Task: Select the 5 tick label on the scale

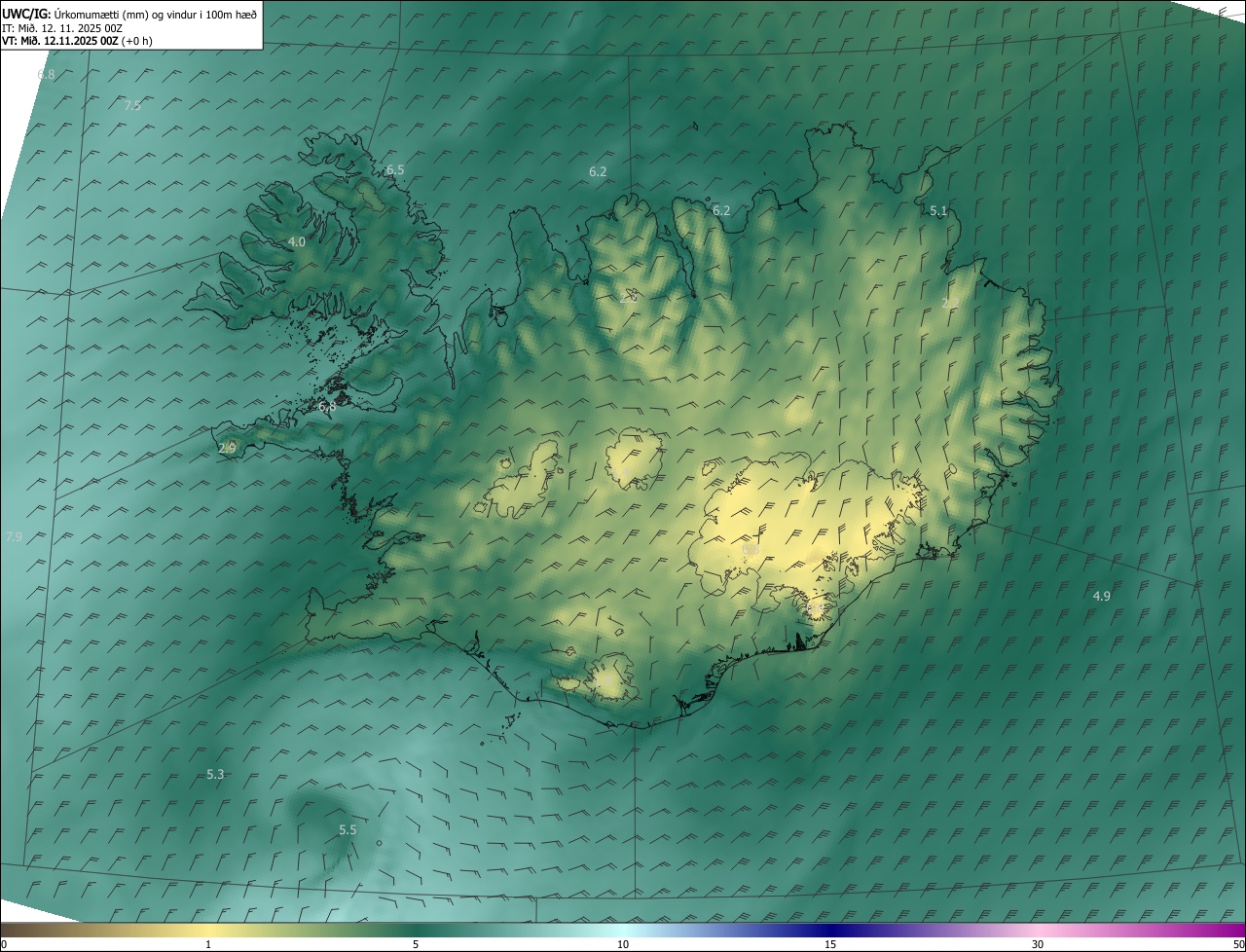Action: (416, 944)
